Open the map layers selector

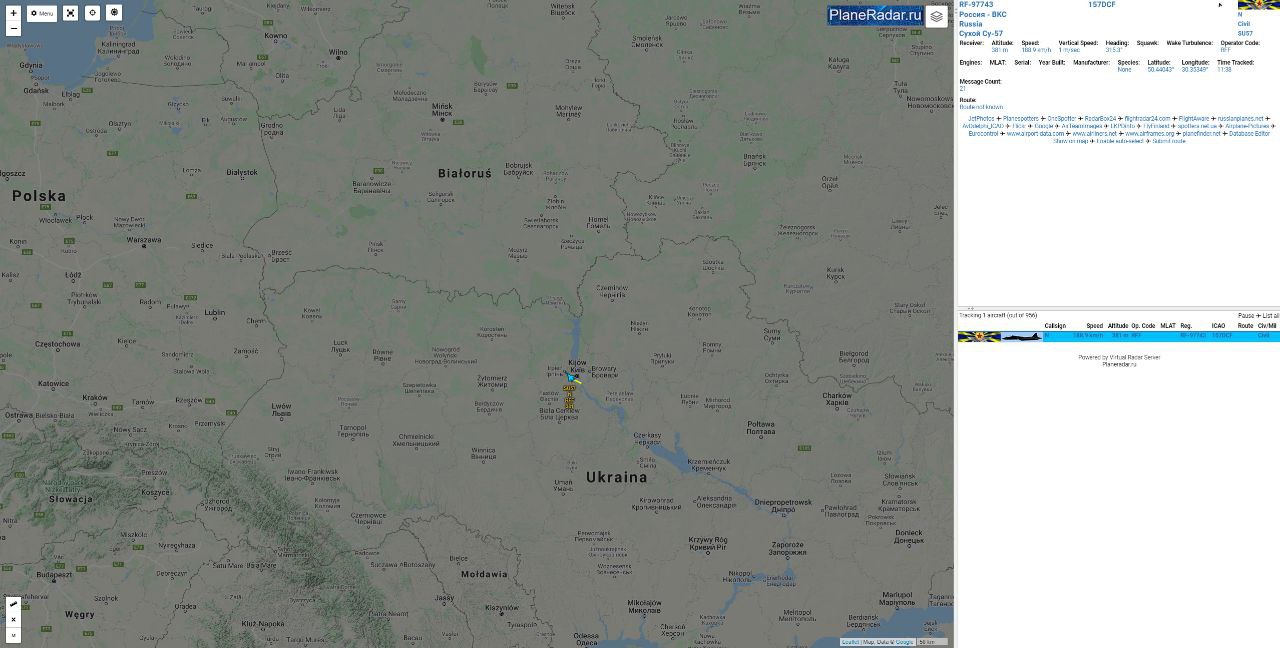click(936, 16)
